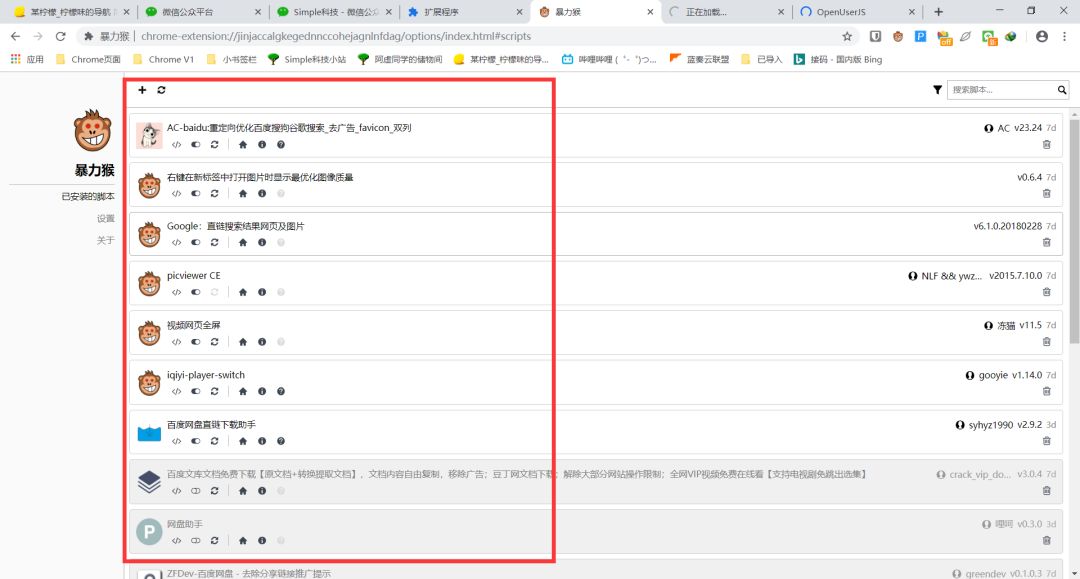Reload the current page
This screenshot has height=579, width=1080.
[61, 36]
